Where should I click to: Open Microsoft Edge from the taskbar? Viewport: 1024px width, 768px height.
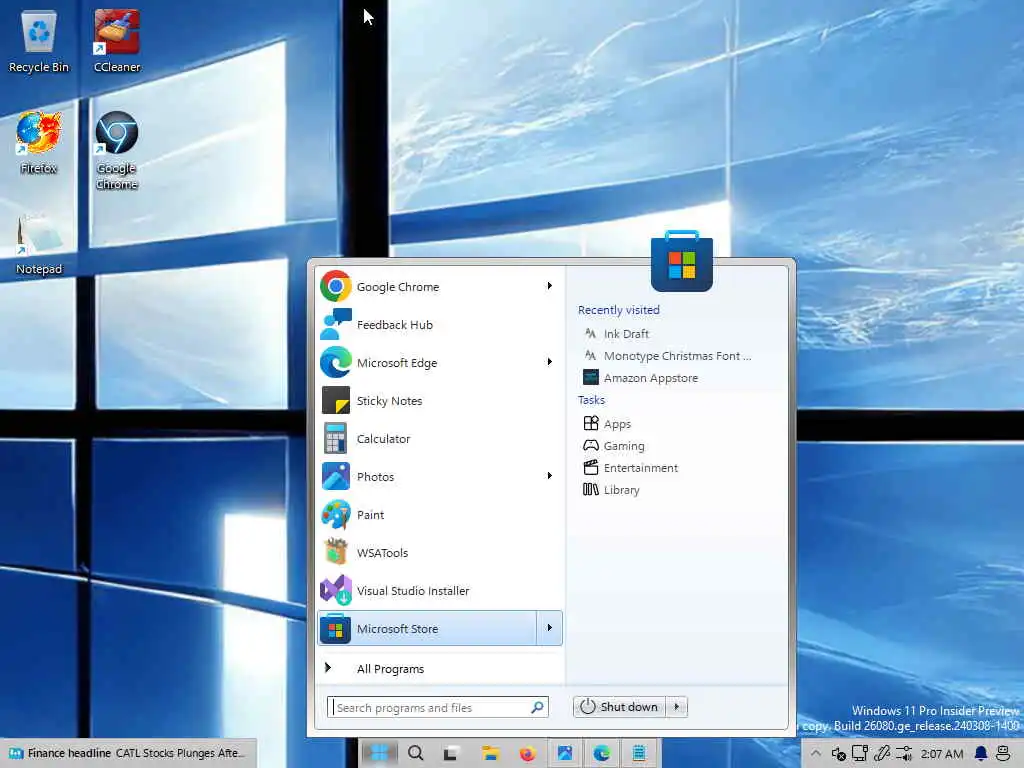[x=601, y=753]
